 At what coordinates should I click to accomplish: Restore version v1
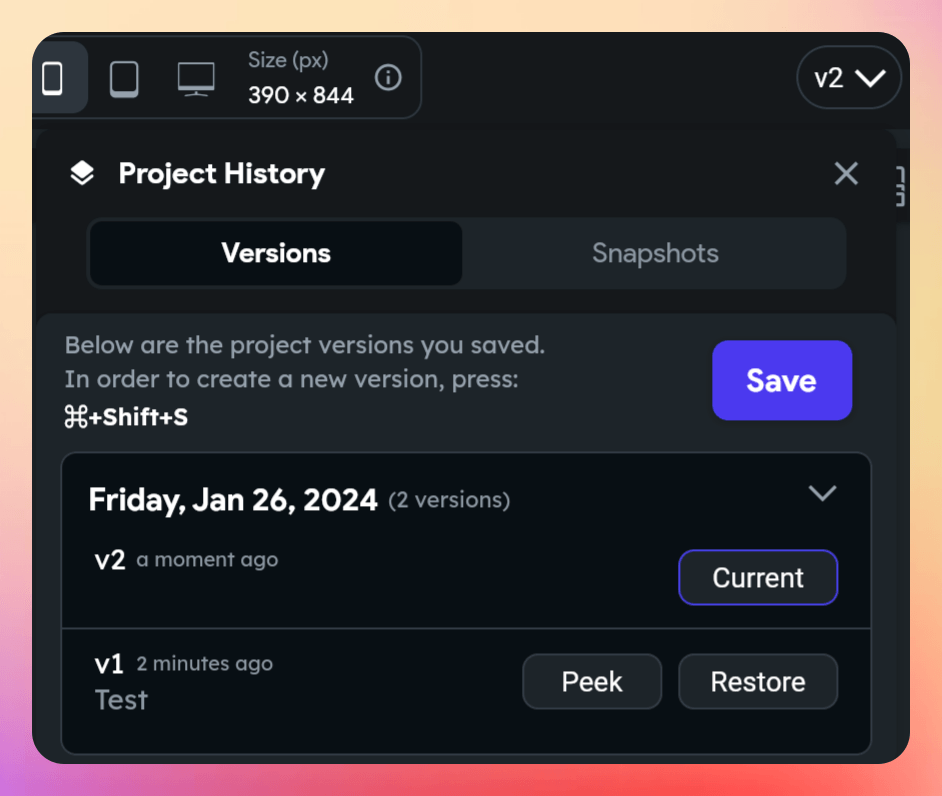point(757,681)
